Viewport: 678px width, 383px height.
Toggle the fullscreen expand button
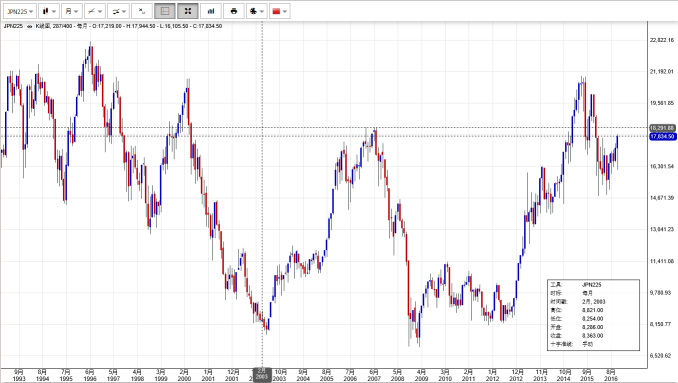tap(188, 11)
